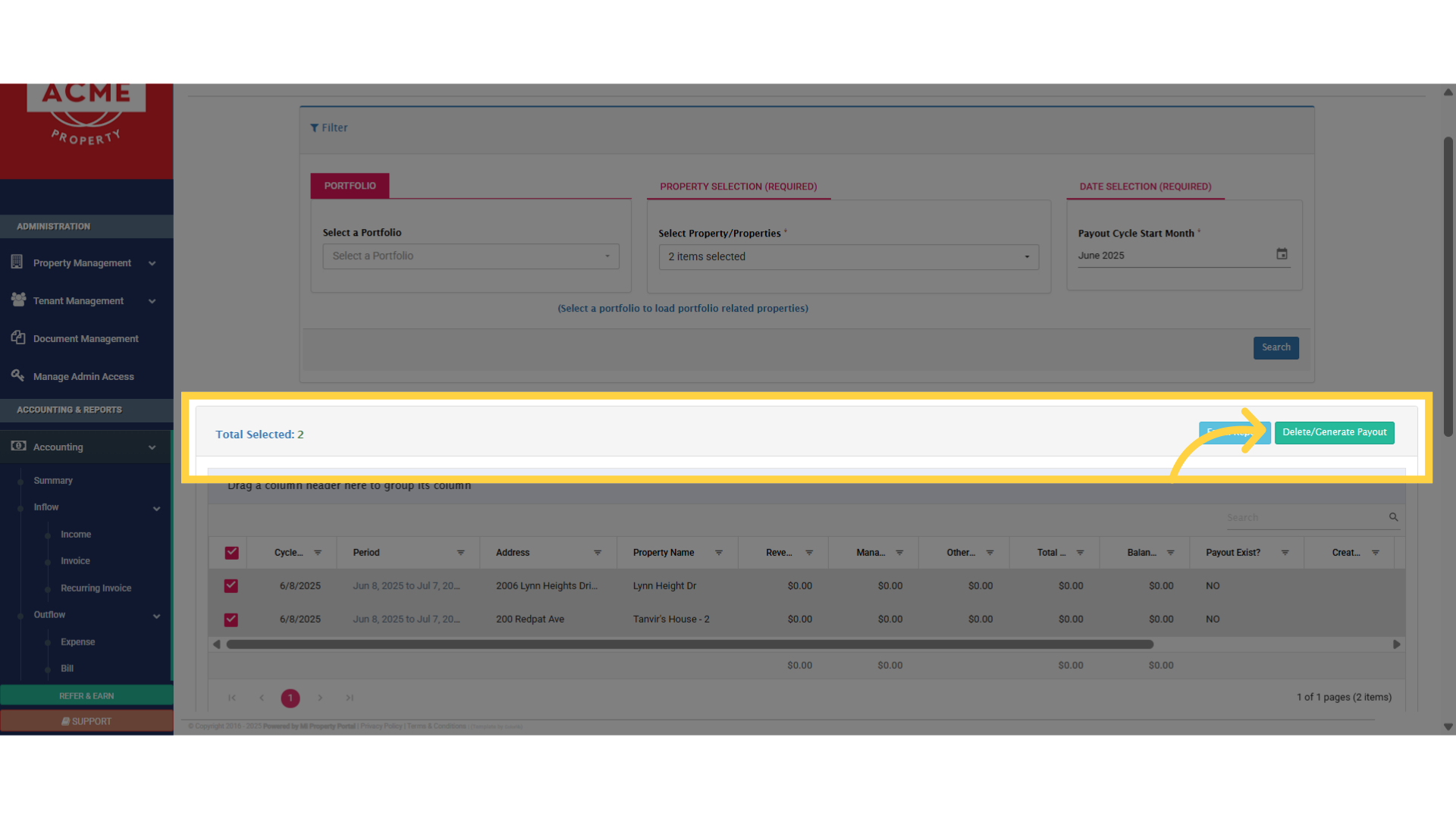The image size is (1456, 819).
Task: Open the Jun 8 period link for 200 Redpat Ave
Action: [406, 620]
